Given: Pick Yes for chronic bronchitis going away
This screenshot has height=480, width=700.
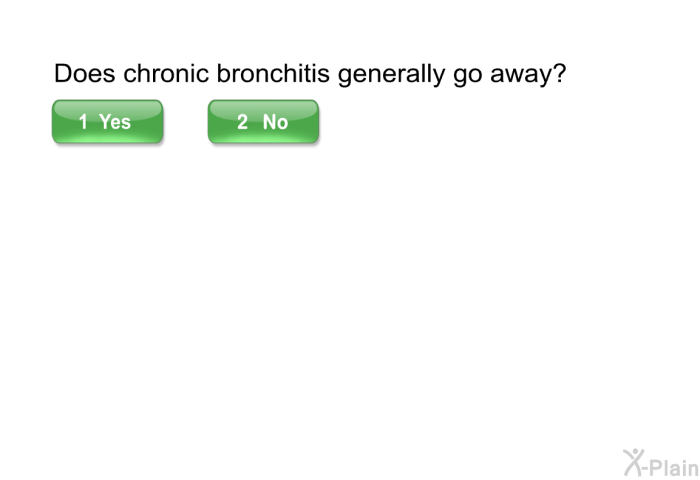Looking at the screenshot, I should [108, 121].
